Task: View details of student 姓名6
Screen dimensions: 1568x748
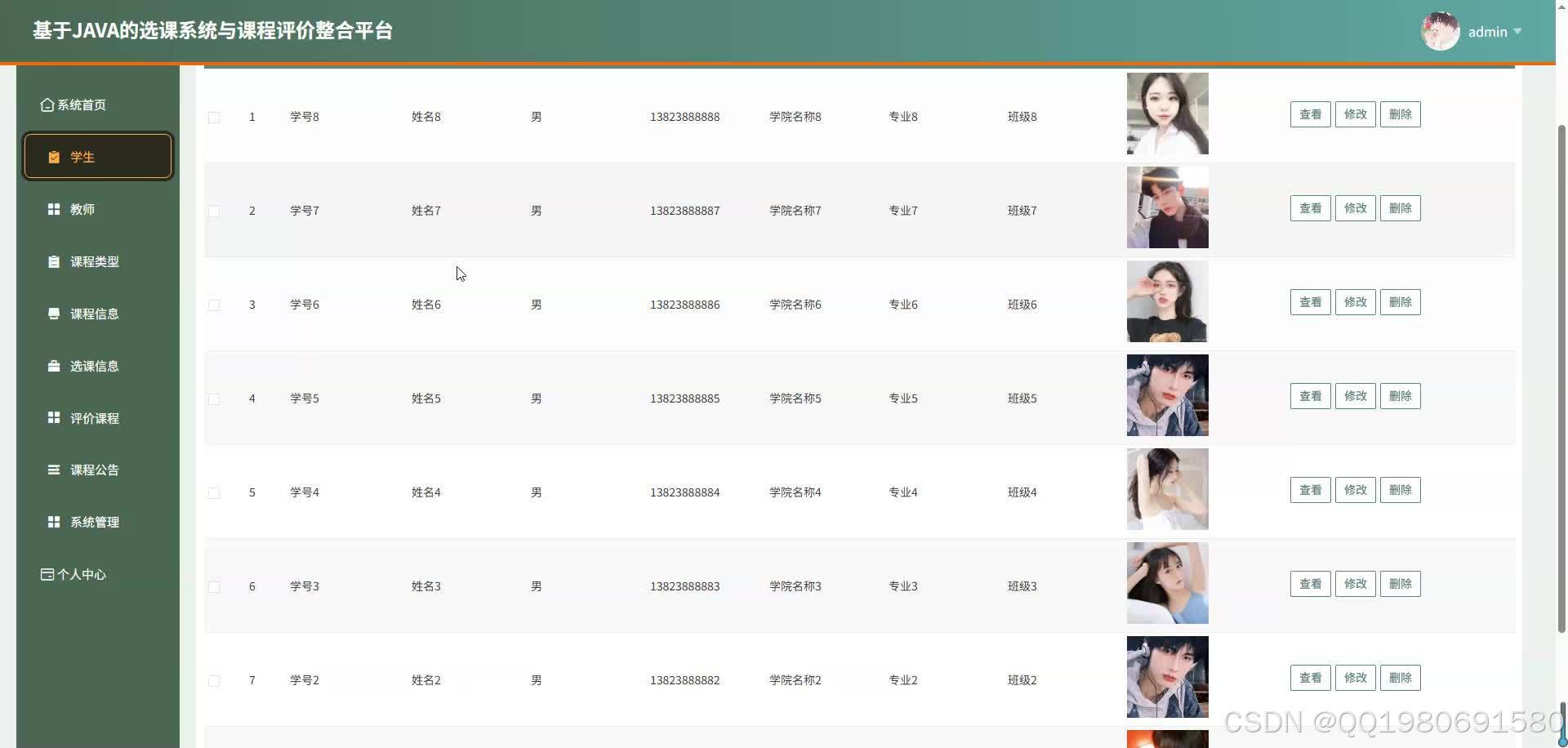Action: (x=1310, y=302)
